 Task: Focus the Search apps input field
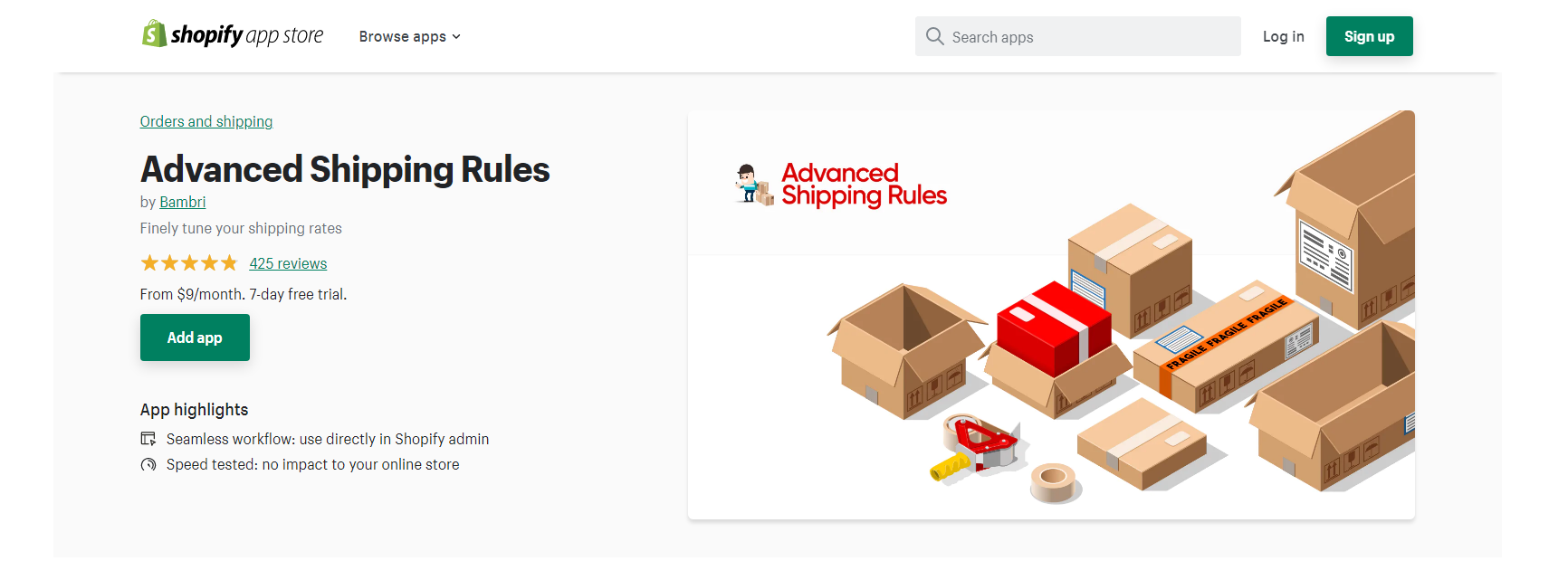[1086, 37]
